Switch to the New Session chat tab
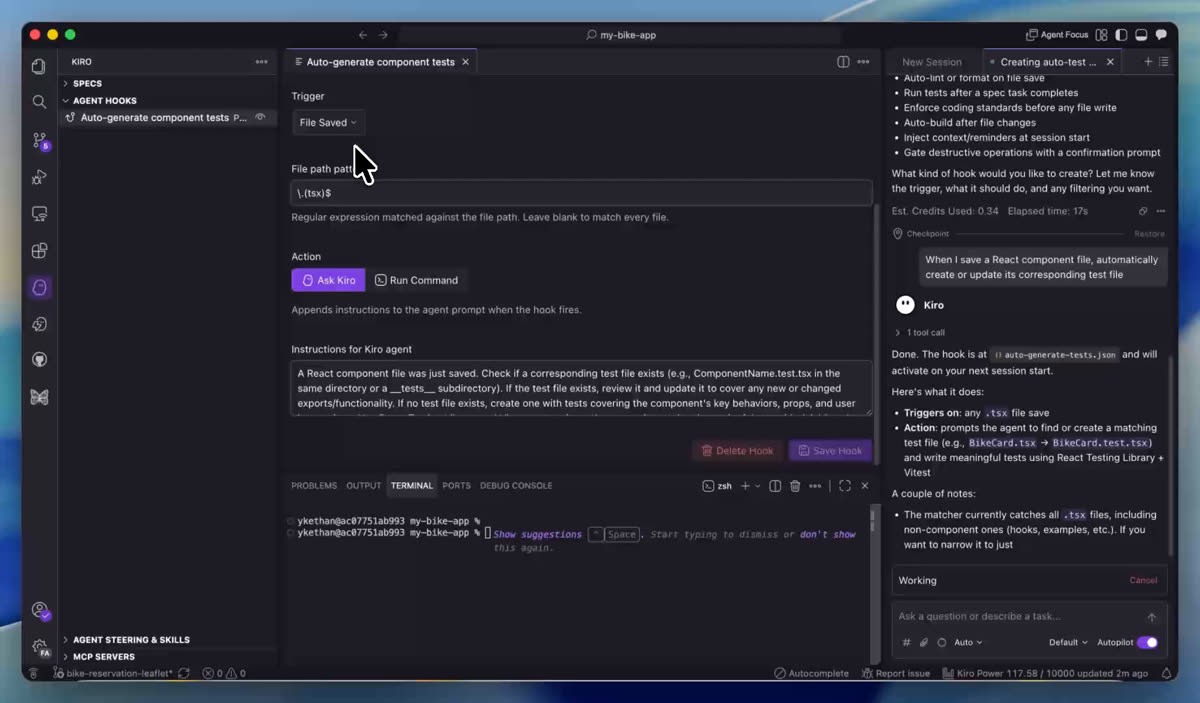Viewport: 1200px width, 703px height. (x=932, y=62)
